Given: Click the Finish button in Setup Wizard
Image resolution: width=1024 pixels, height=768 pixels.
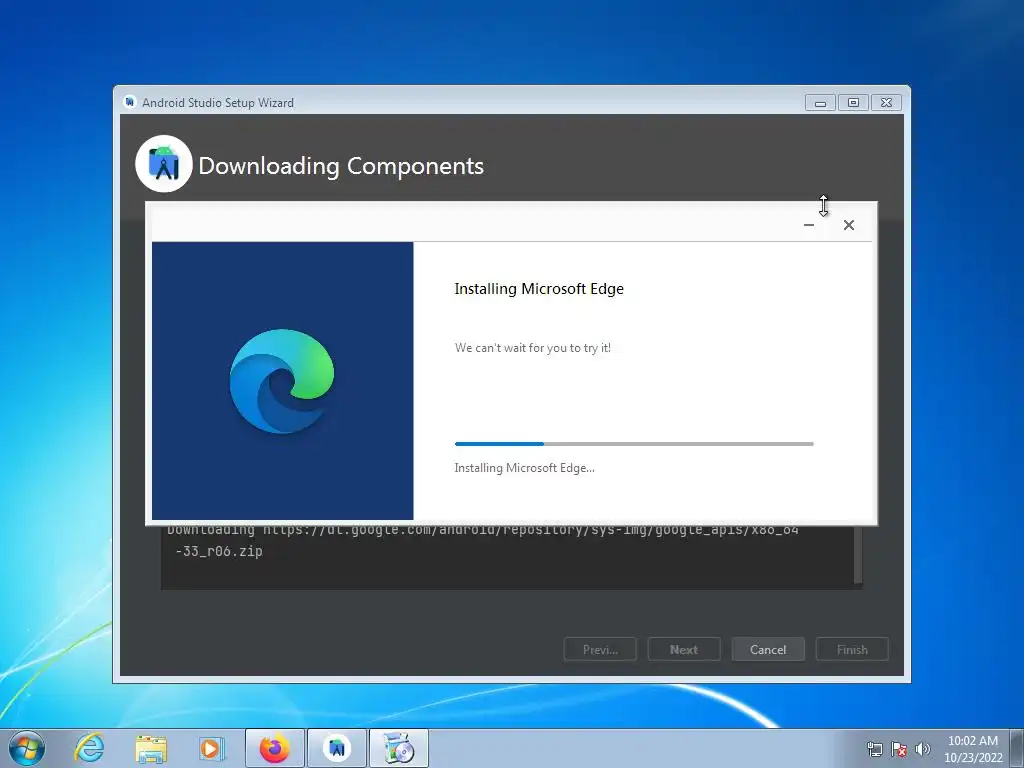Looking at the screenshot, I should point(852,649).
